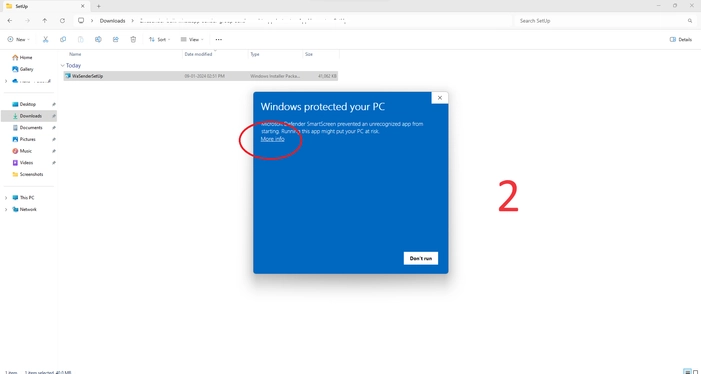
Task: Select the WaSenderSetUp file
Action: 201,76
